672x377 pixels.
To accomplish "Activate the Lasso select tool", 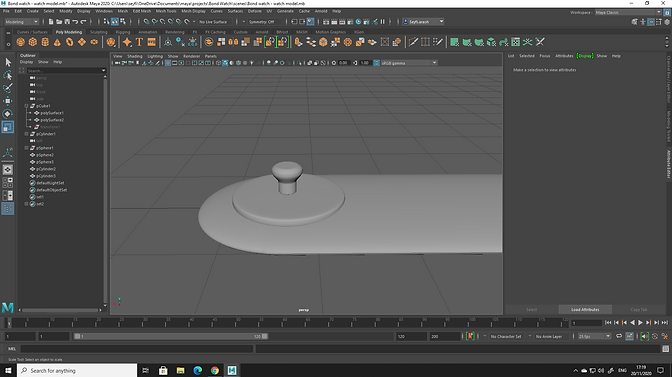I will click(8, 75).
